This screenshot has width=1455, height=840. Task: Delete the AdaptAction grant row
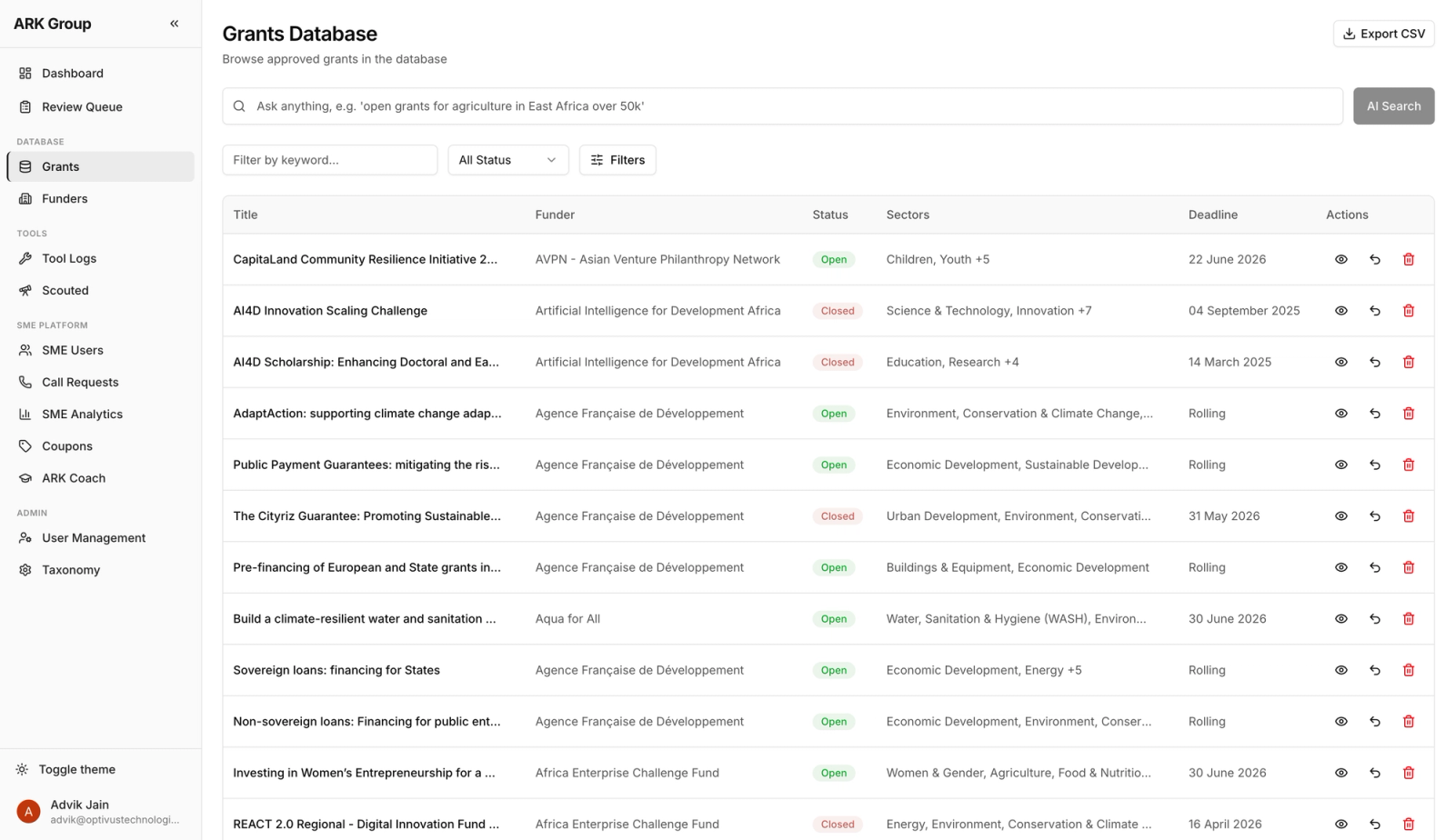[x=1408, y=414]
